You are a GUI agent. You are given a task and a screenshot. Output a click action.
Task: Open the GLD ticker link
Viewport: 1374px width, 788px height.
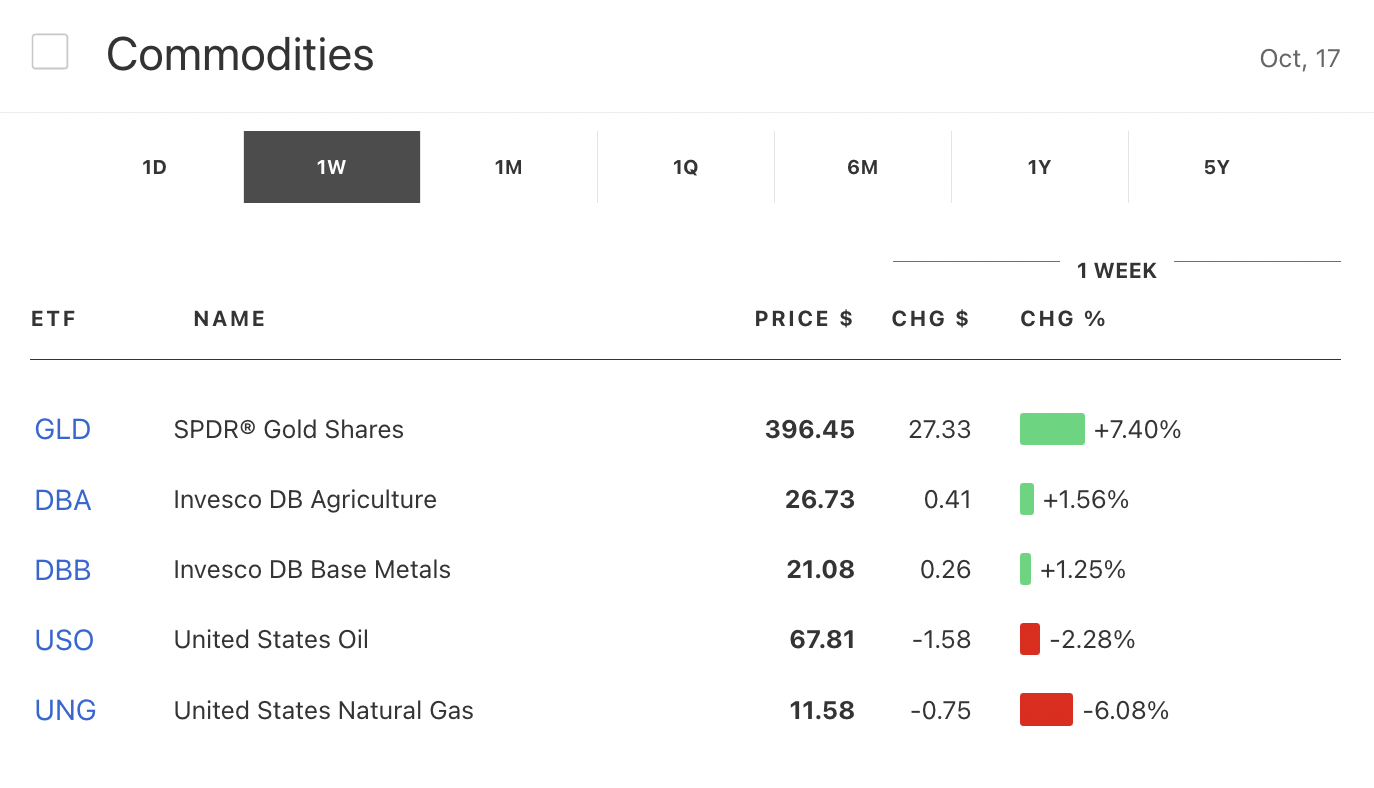coord(63,430)
